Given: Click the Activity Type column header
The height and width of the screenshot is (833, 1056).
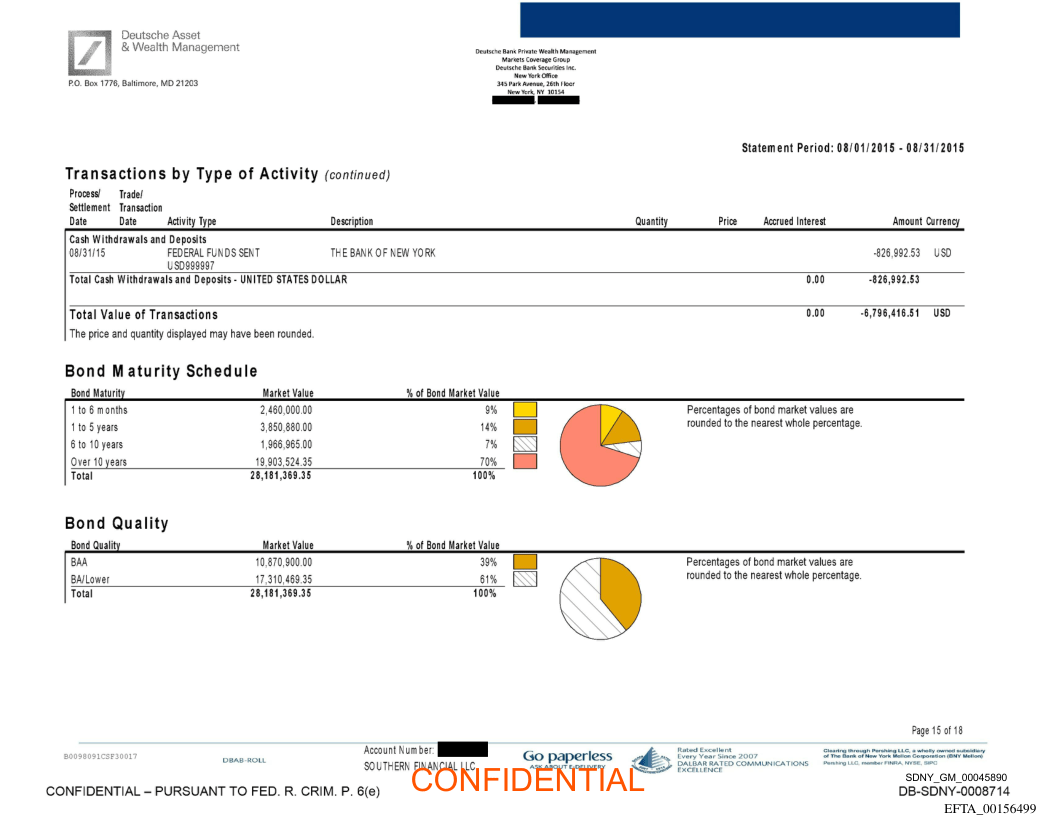Looking at the screenshot, I should (191, 222).
